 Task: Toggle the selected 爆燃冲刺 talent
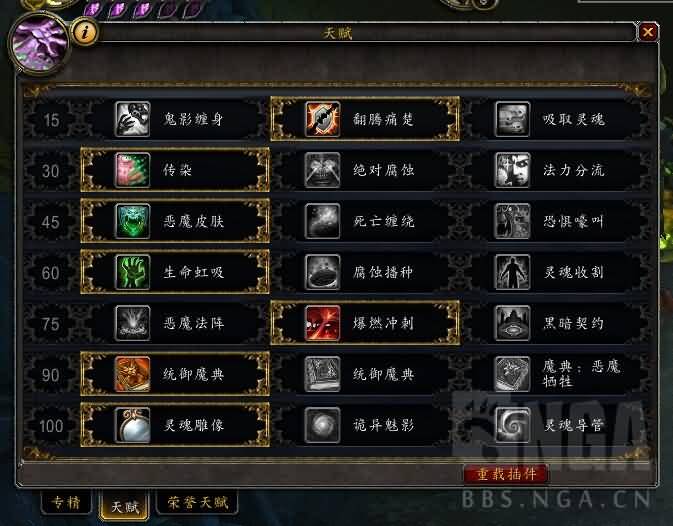coord(365,323)
